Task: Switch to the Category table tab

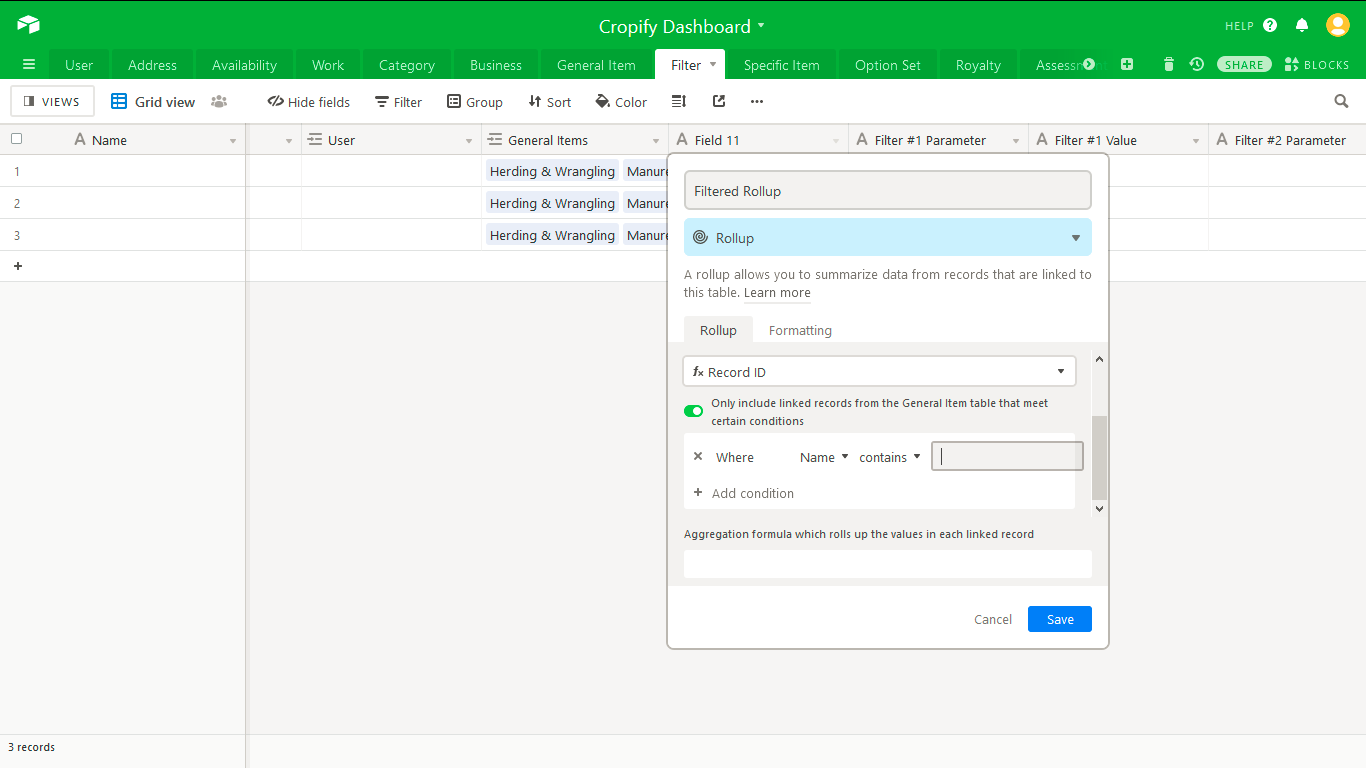Action: click(407, 65)
